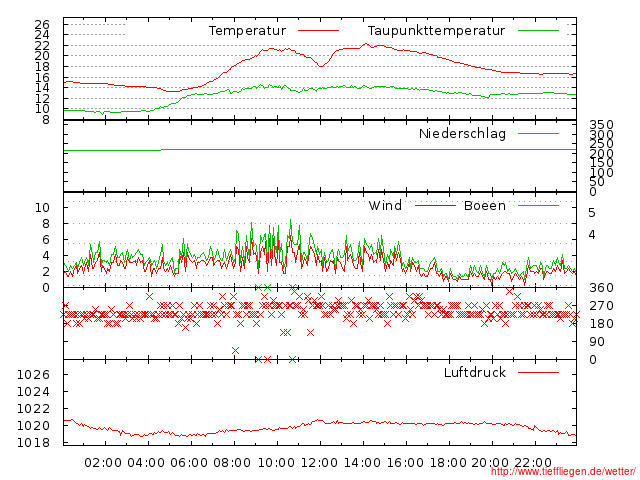
Task: Click the 16:00 time axis label
Action: (405, 463)
